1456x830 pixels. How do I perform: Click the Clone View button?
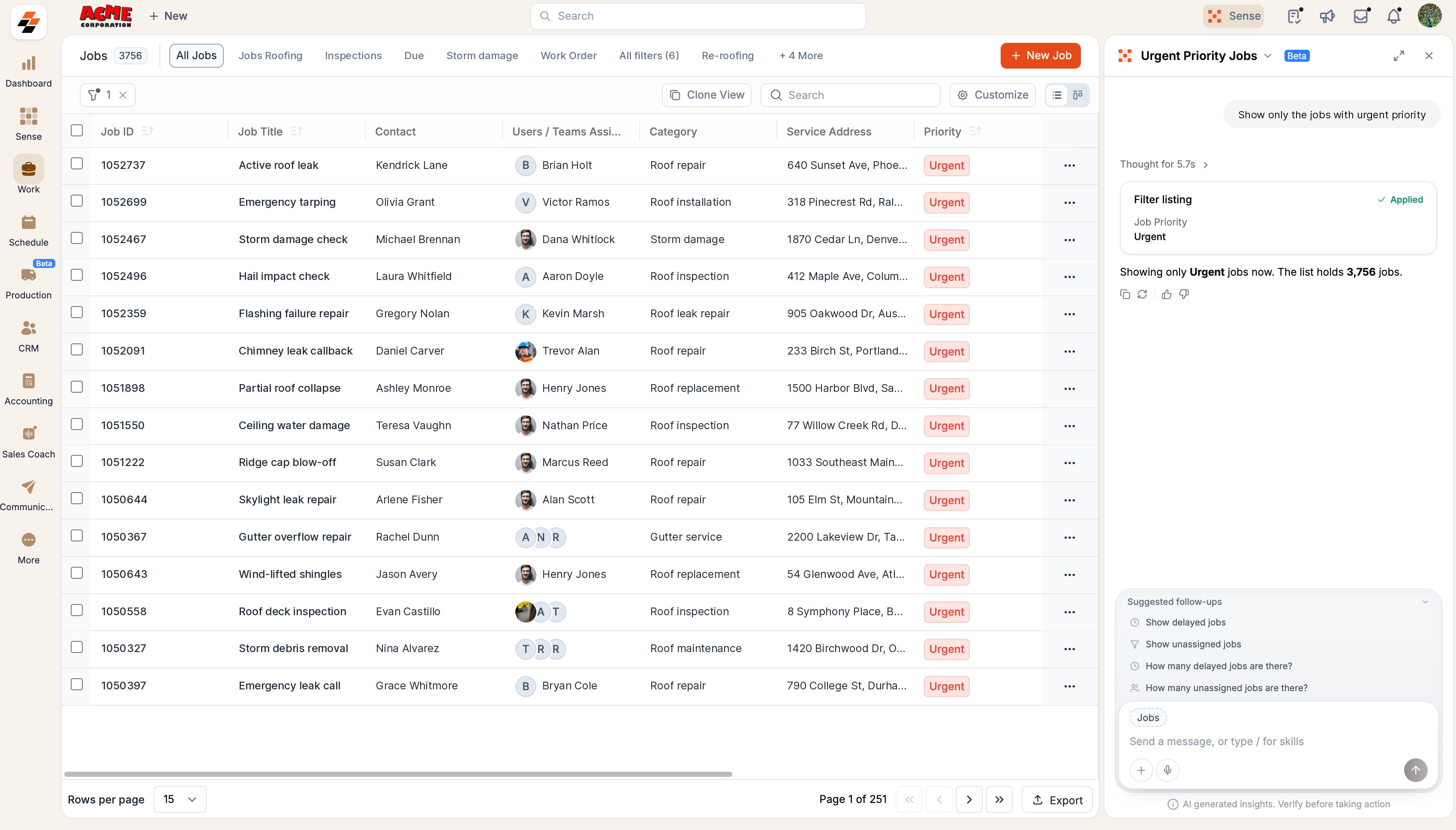[706, 95]
